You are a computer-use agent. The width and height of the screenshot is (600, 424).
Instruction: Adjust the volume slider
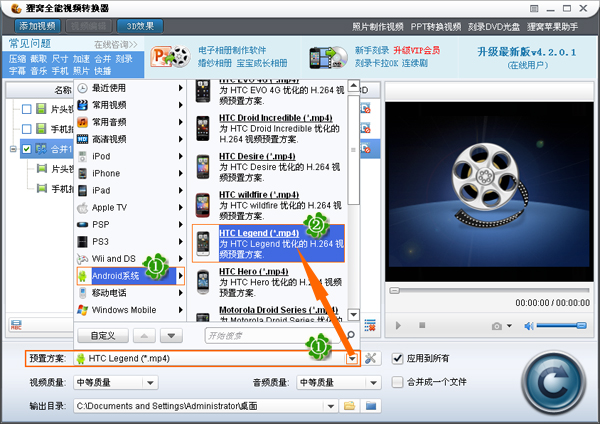[x=561, y=326]
